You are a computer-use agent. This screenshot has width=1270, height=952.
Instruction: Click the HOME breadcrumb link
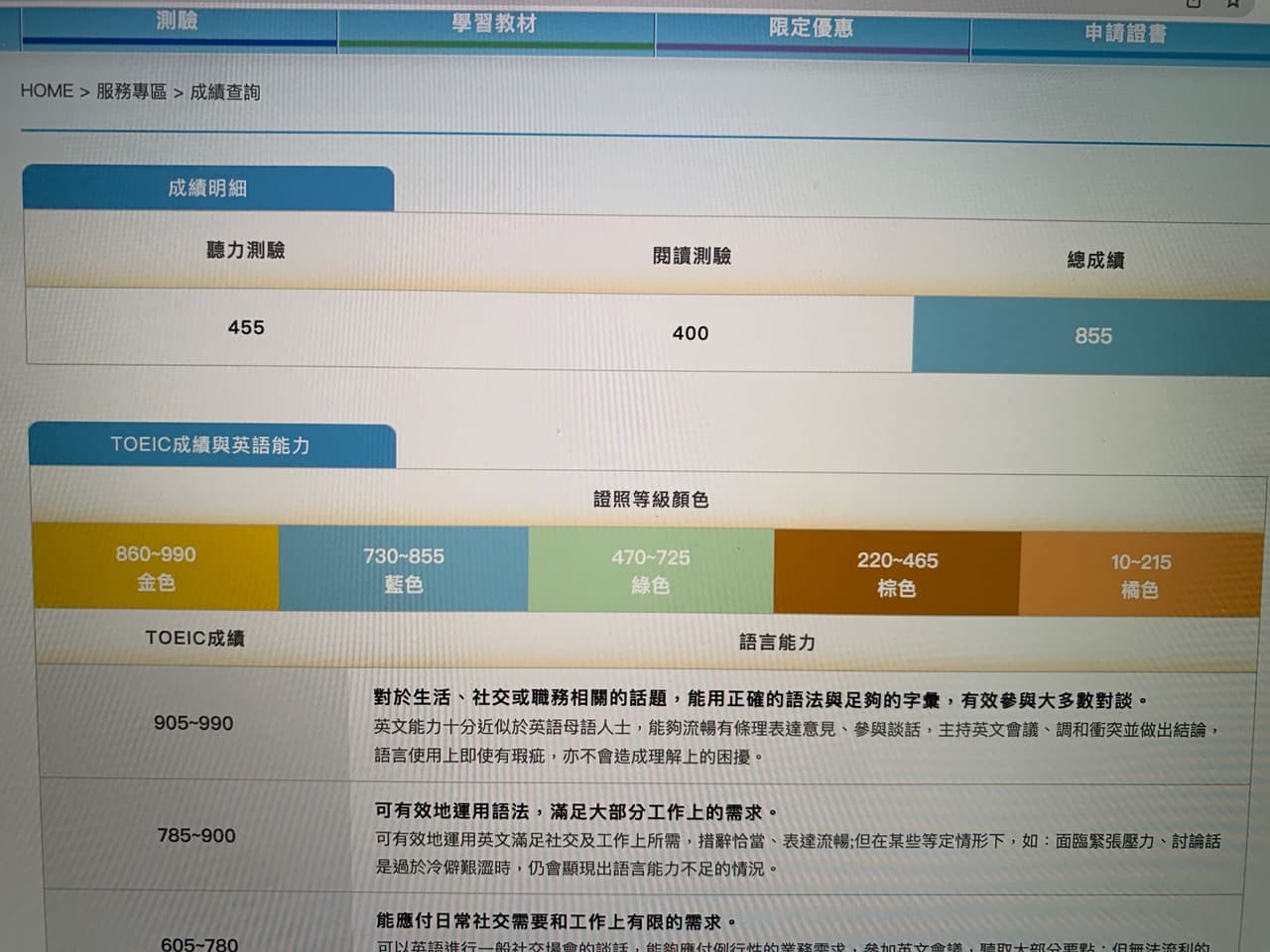click(47, 90)
